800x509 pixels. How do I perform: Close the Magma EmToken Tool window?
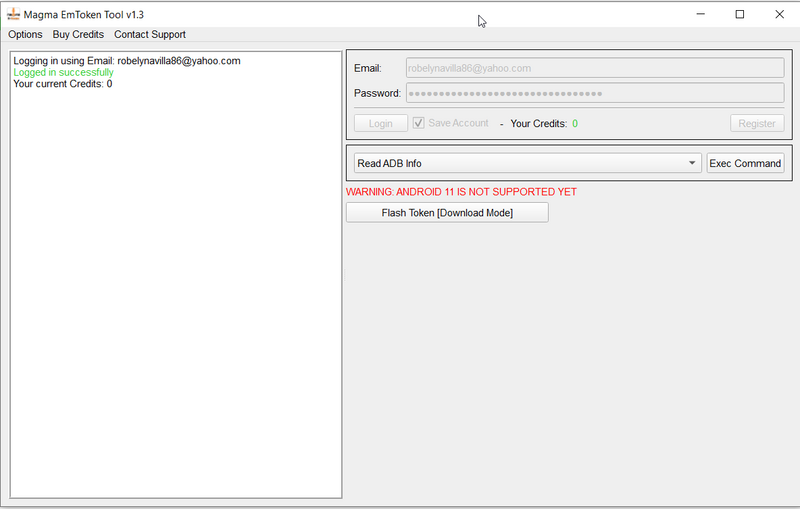click(x=779, y=14)
